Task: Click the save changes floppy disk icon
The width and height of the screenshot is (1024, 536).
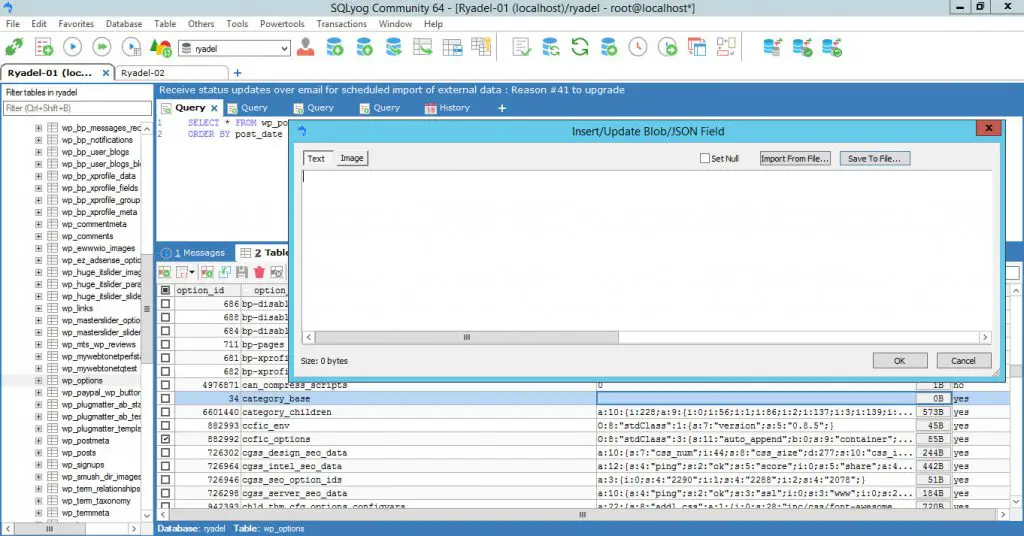Action: coord(242,272)
